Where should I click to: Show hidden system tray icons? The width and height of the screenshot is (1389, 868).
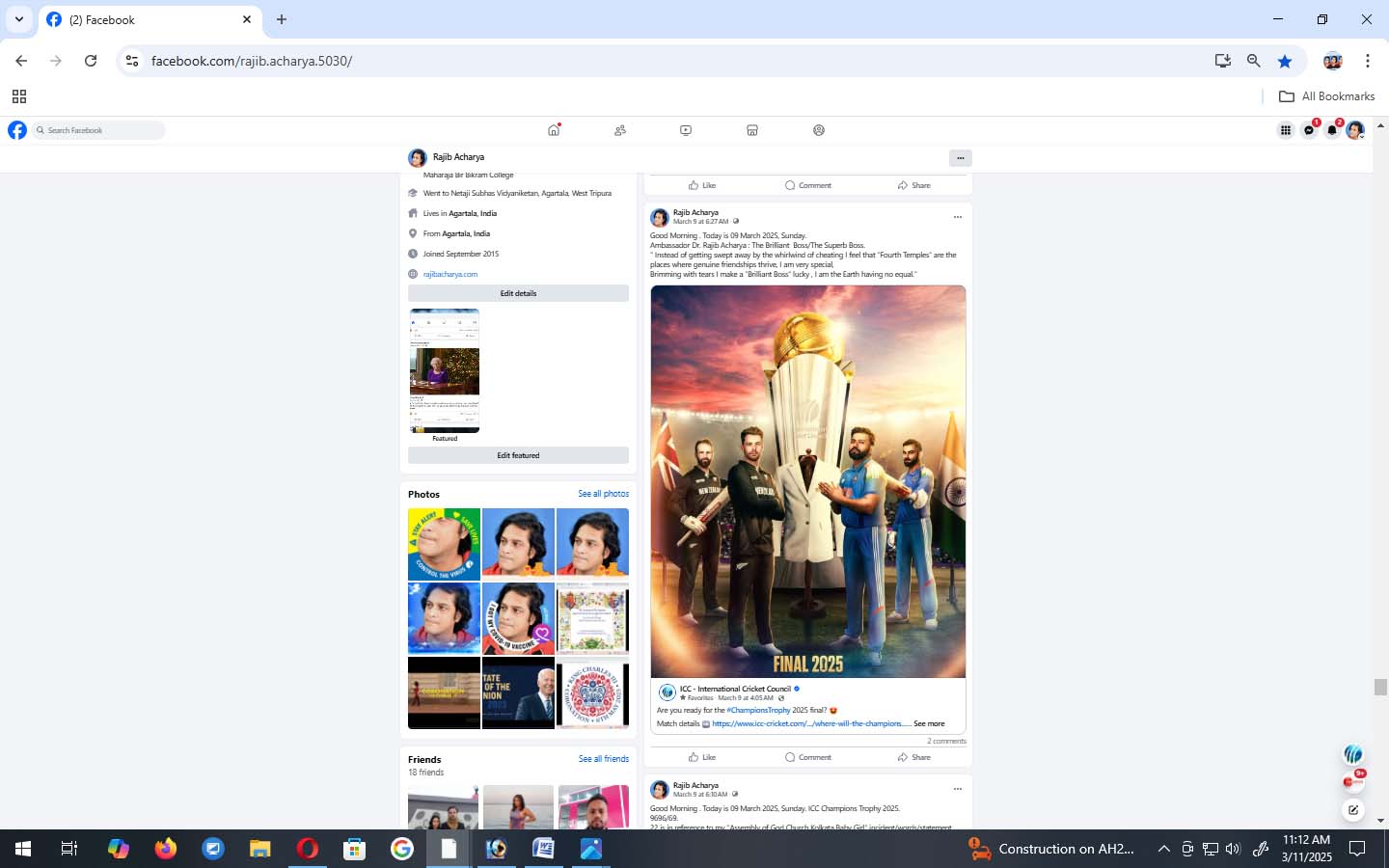click(1163, 849)
